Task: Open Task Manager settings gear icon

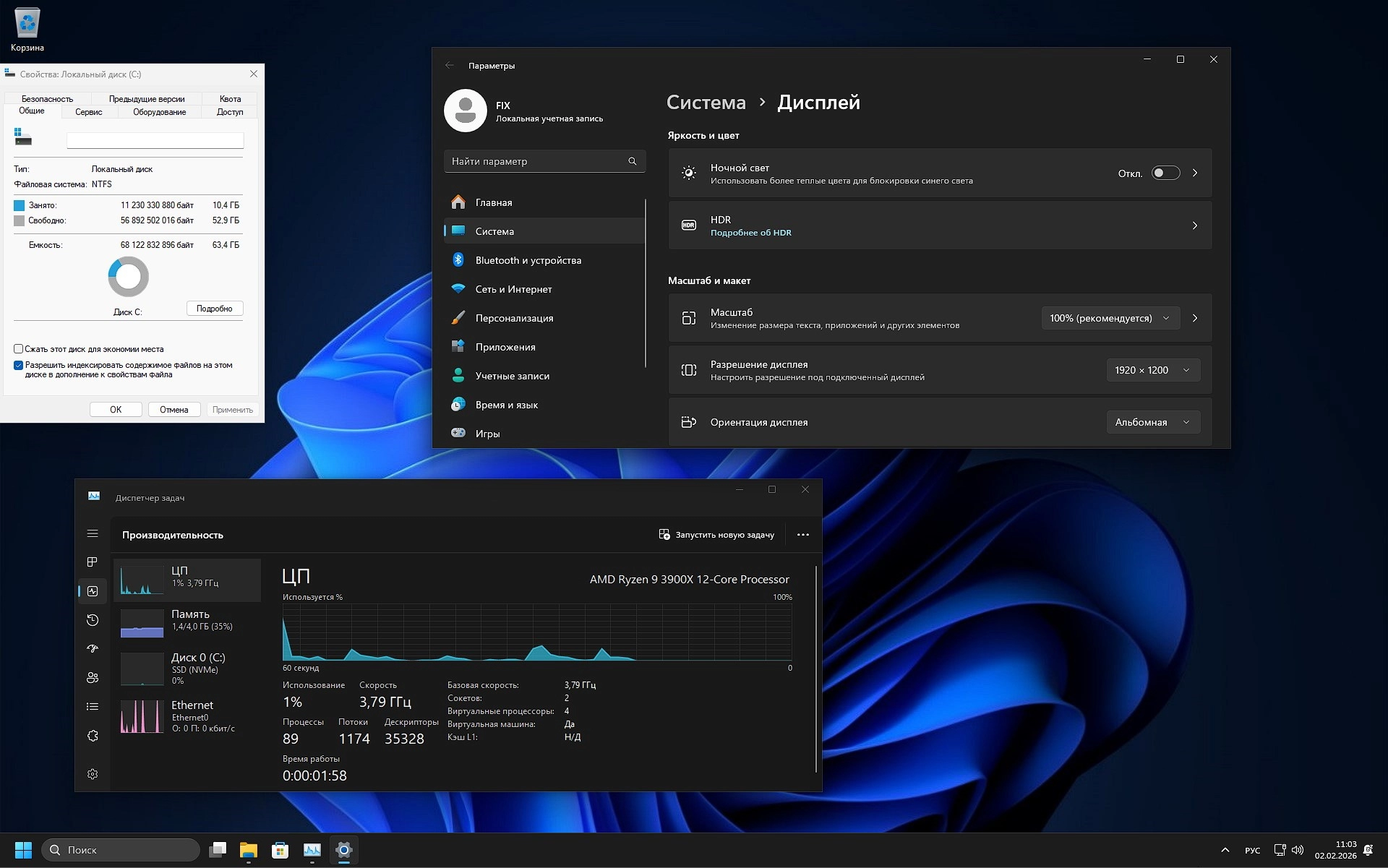Action: tap(93, 774)
